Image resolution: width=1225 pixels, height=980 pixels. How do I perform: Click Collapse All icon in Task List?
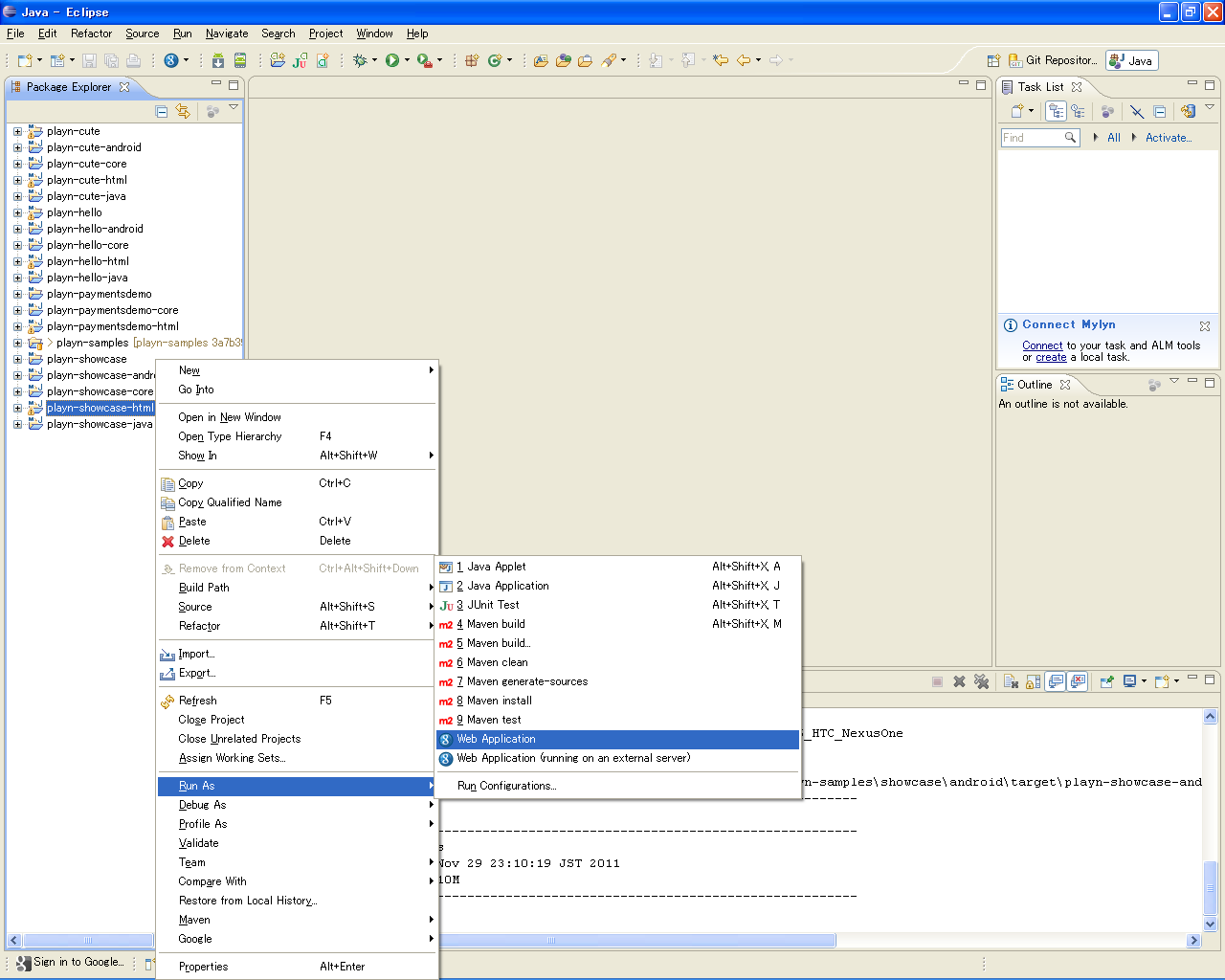point(1160,111)
